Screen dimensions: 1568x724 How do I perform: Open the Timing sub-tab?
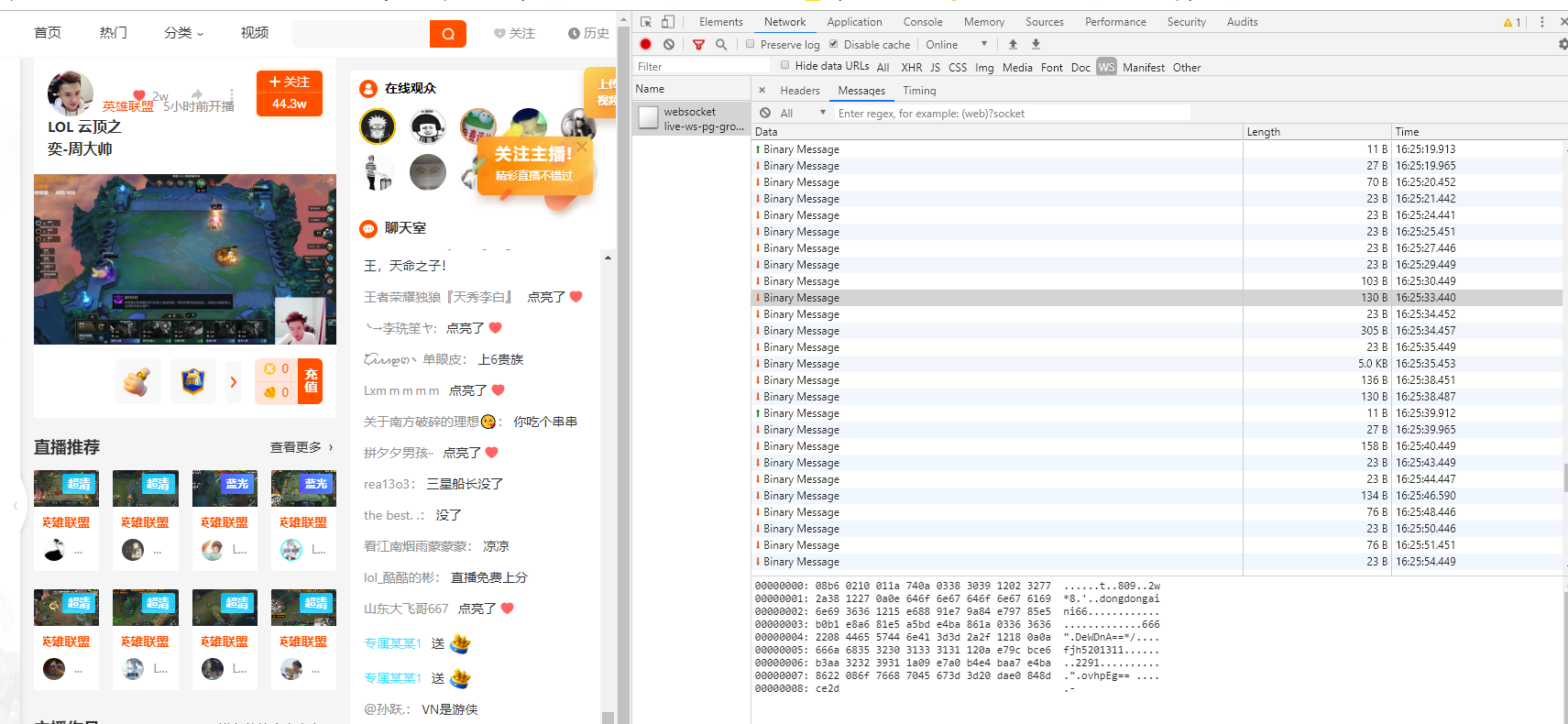tap(919, 91)
